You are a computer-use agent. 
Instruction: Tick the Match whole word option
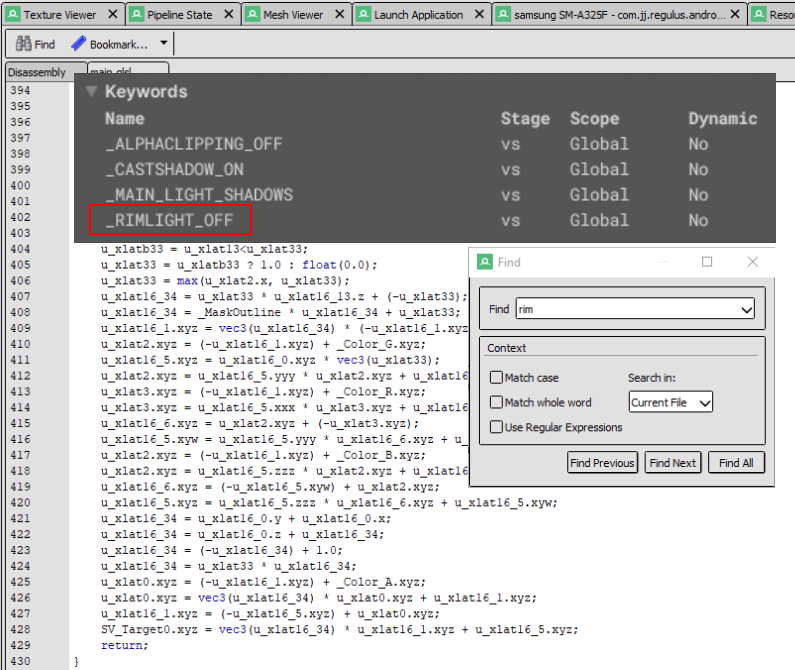pos(497,403)
